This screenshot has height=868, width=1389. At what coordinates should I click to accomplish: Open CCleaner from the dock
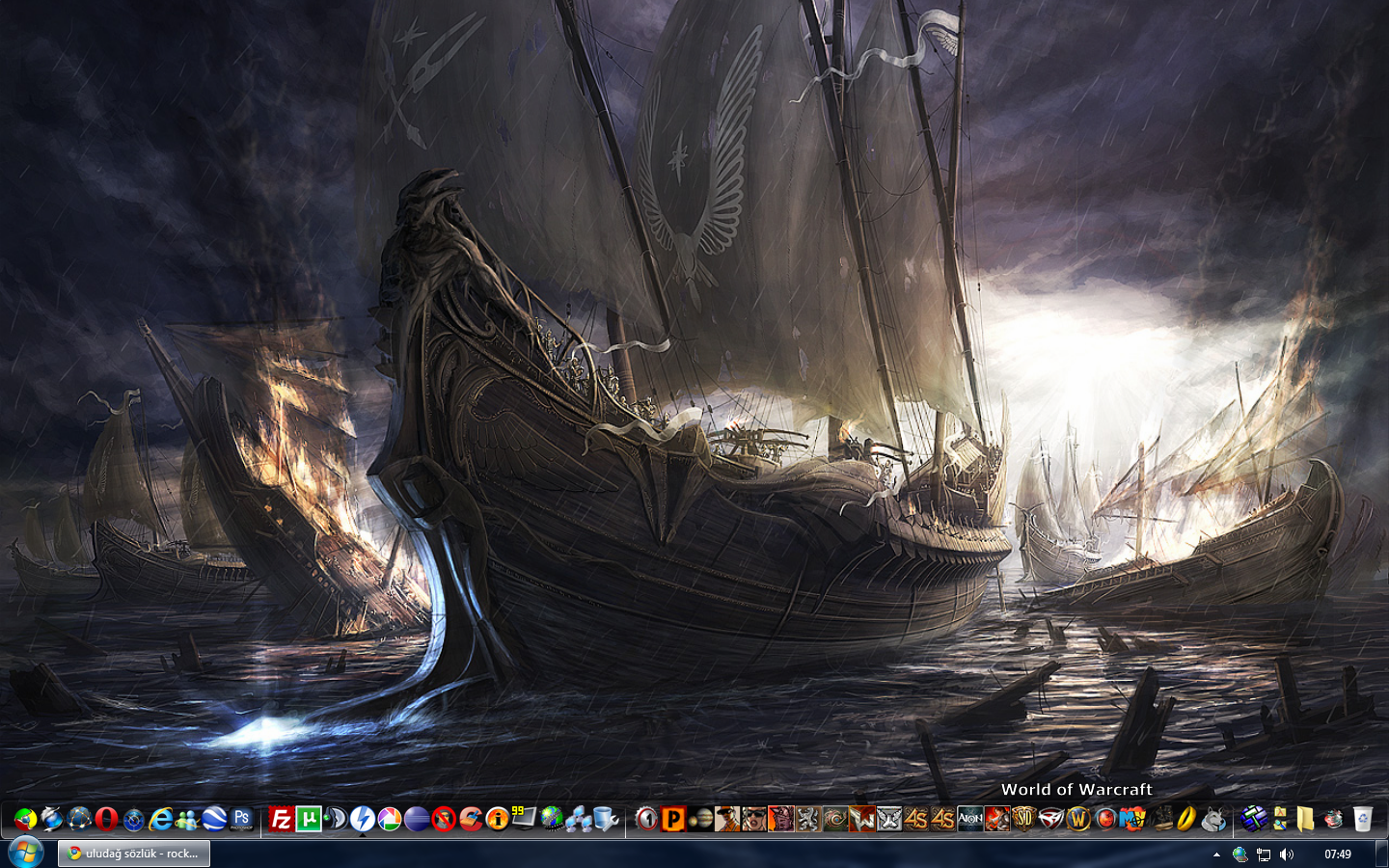coord(470,820)
